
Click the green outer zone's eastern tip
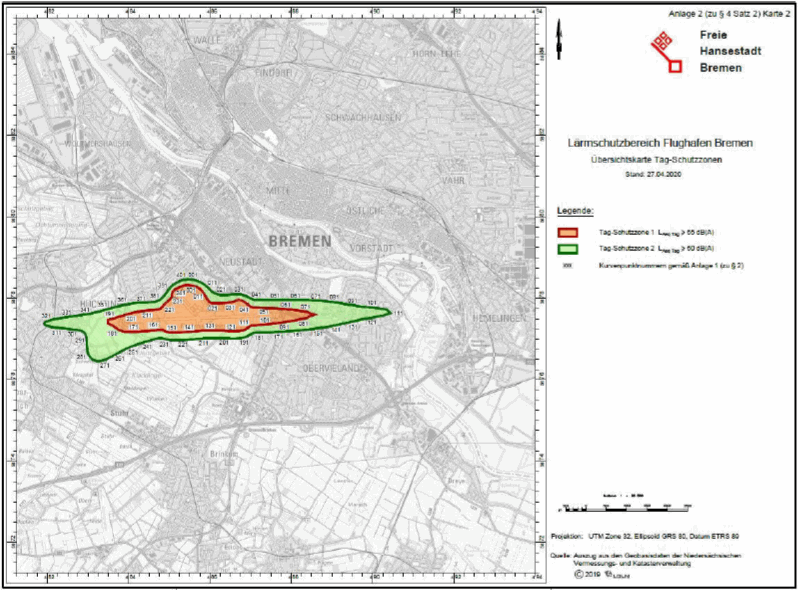(x=387, y=313)
